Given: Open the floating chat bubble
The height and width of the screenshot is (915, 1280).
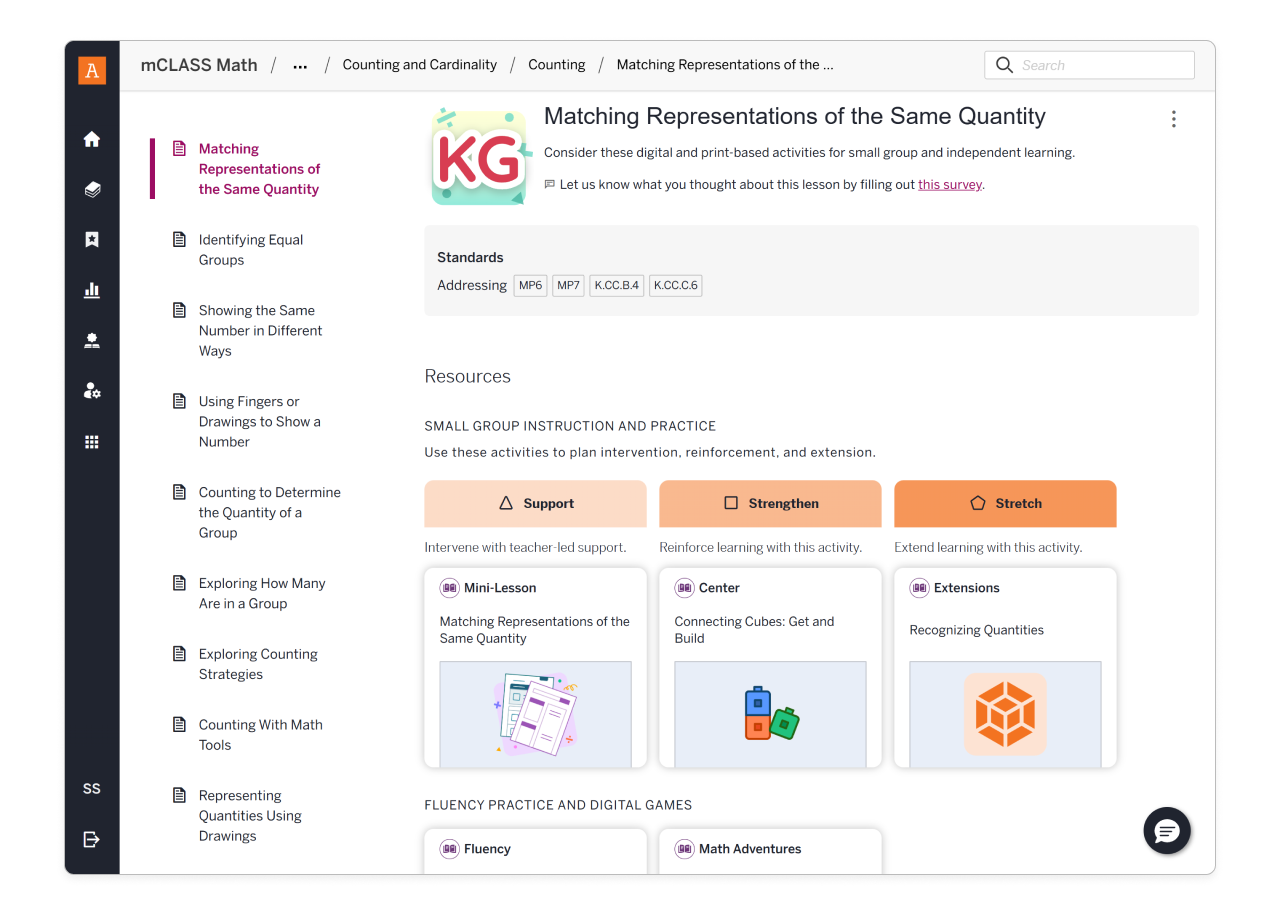Looking at the screenshot, I should point(1167,831).
